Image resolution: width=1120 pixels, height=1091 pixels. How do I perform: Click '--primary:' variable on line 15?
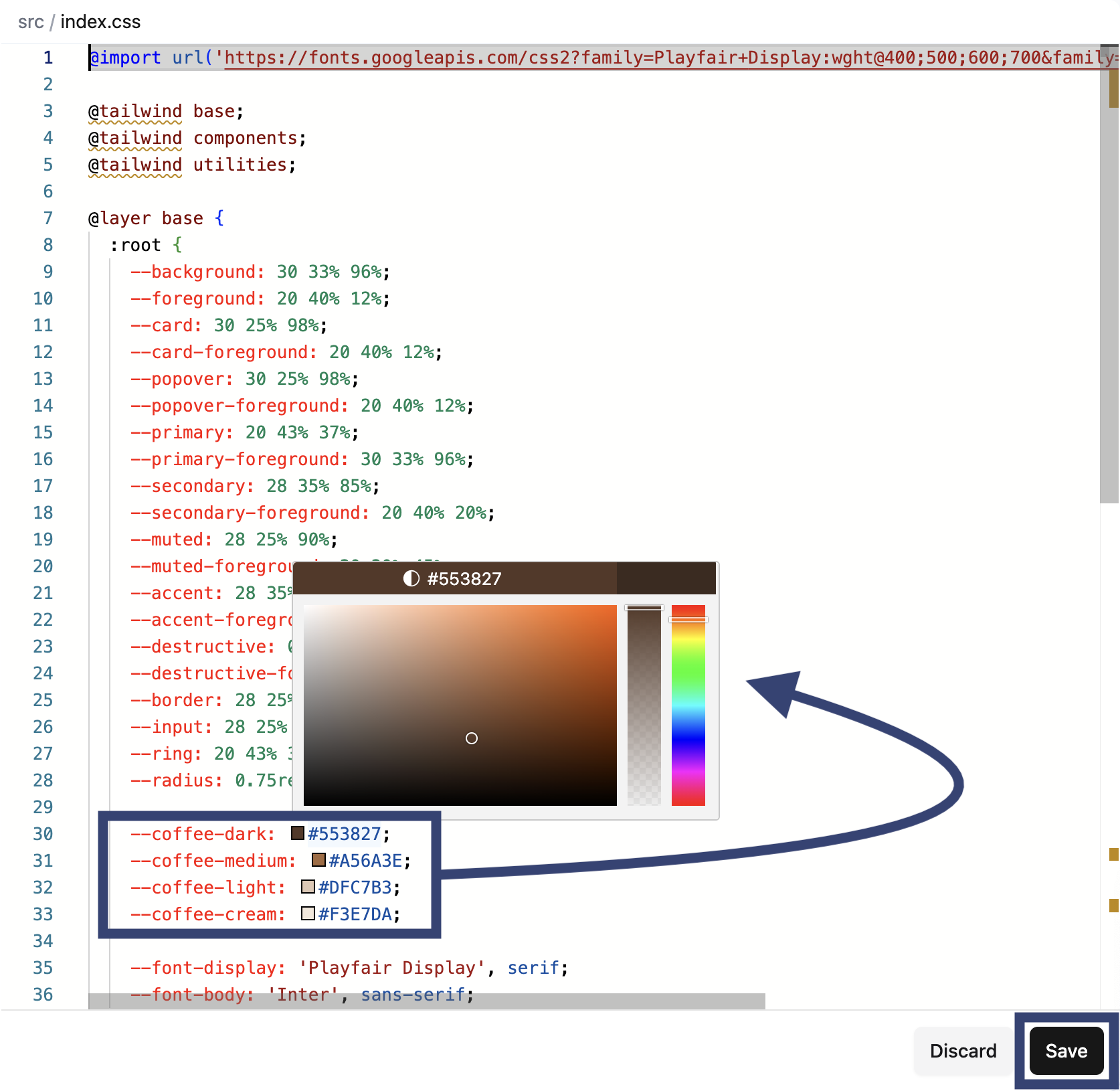182,432
